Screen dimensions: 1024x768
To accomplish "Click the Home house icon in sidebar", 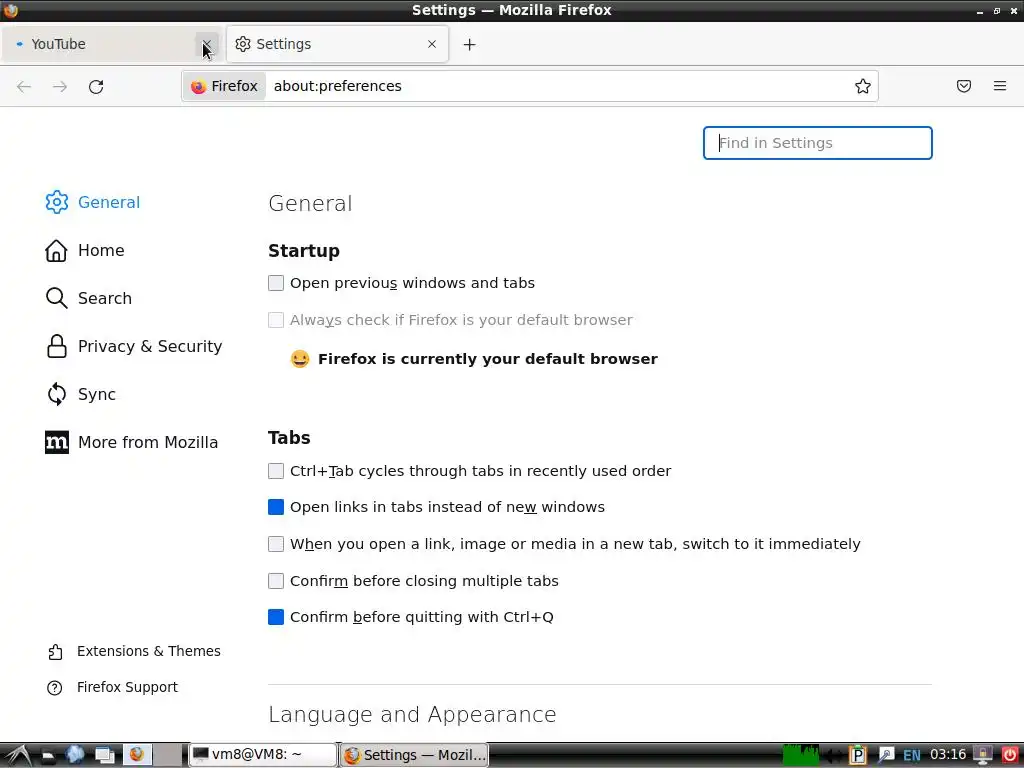I will coord(56,250).
